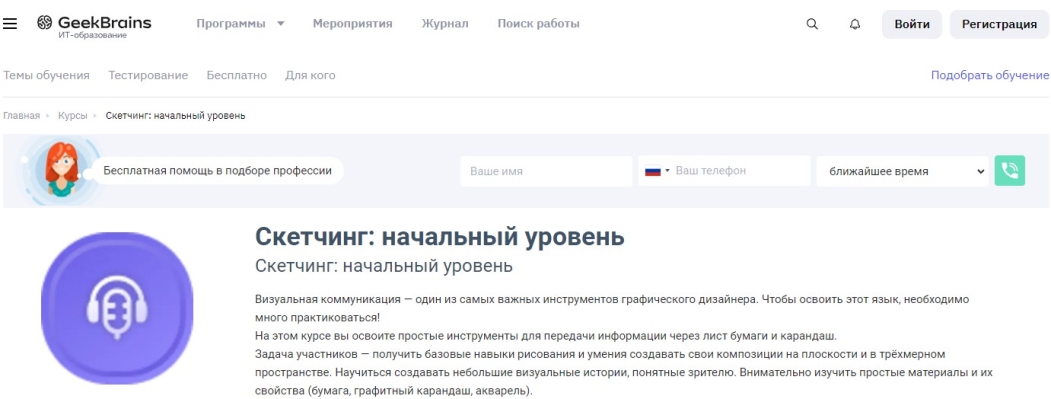
Task: Open the Журнал page
Action: click(445, 23)
